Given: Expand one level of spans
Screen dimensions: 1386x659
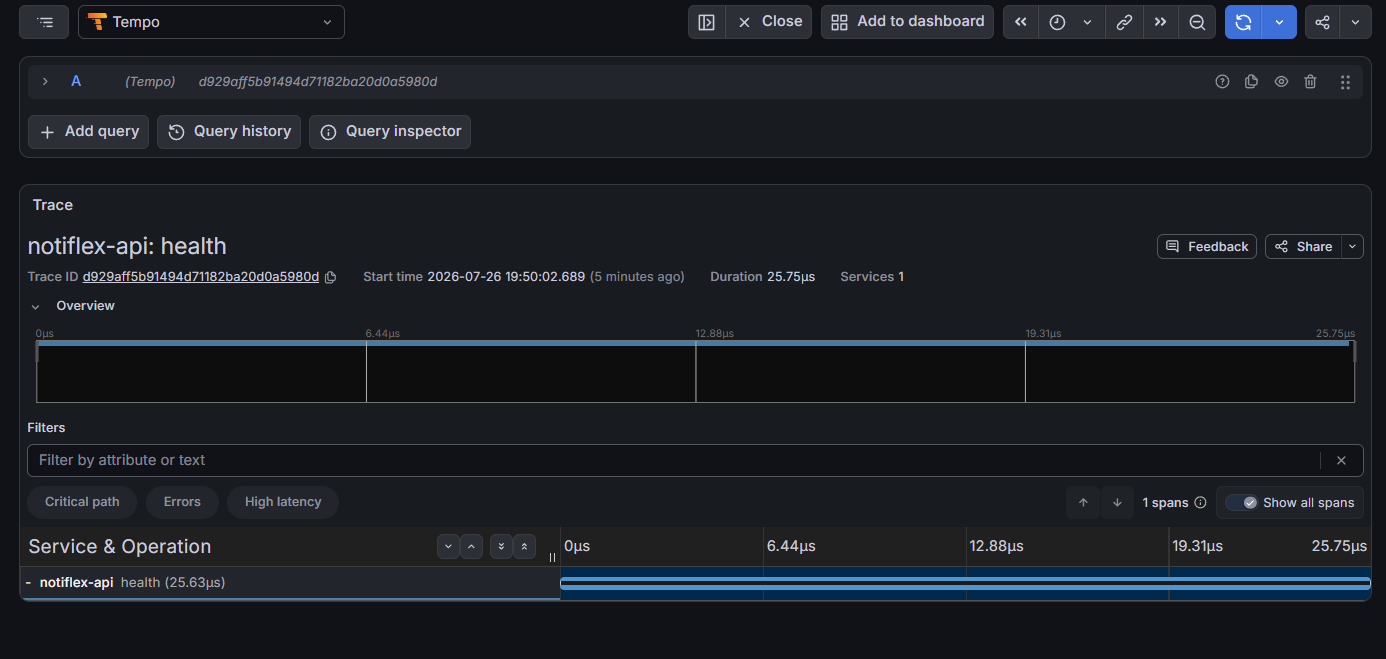Looking at the screenshot, I should coord(448,547).
